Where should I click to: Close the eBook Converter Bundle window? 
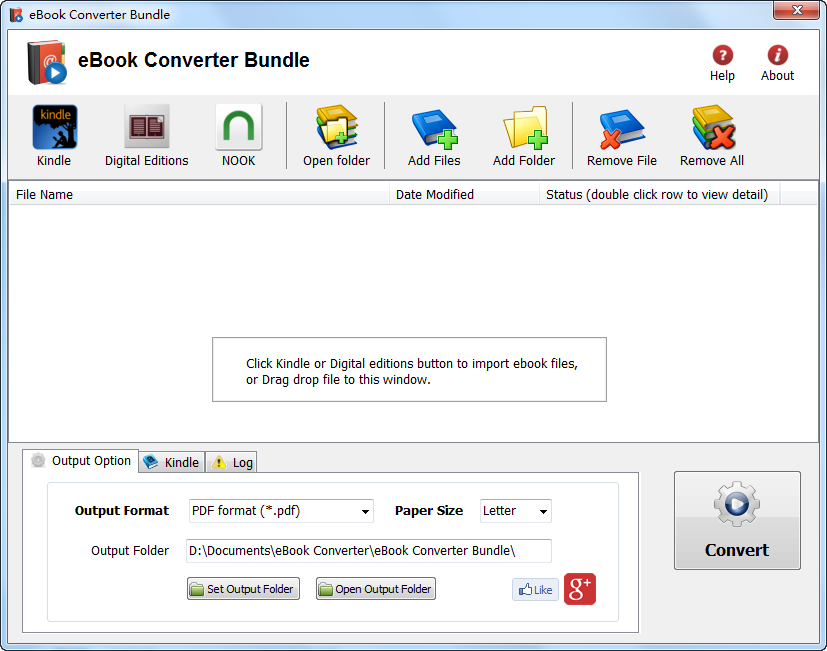coord(797,10)
